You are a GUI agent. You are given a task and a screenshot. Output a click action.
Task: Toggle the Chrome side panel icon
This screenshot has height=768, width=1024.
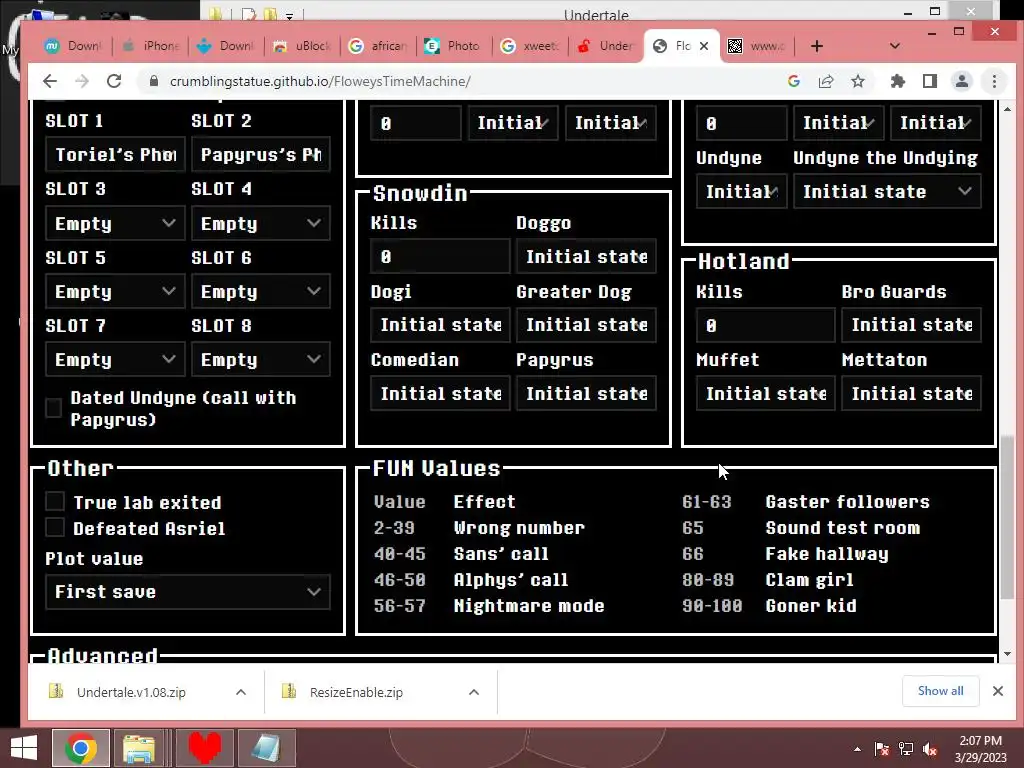[930, 81]
